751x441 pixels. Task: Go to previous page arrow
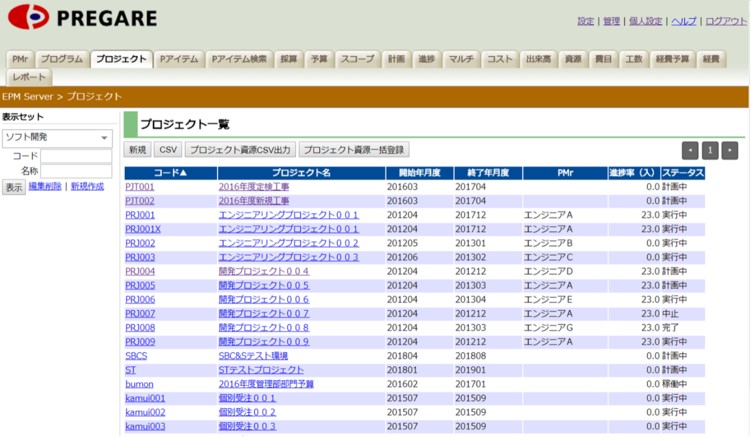coord(690,150)
